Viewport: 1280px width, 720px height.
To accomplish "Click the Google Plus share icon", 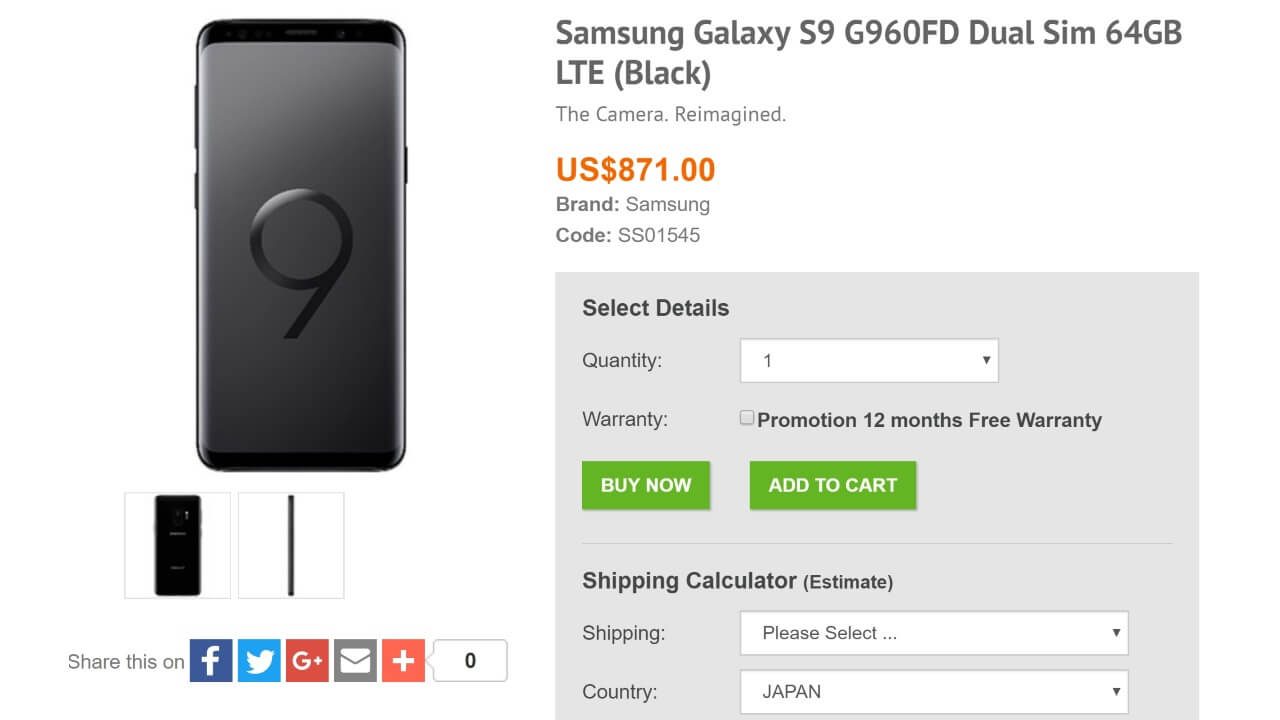I will point(307,661).
